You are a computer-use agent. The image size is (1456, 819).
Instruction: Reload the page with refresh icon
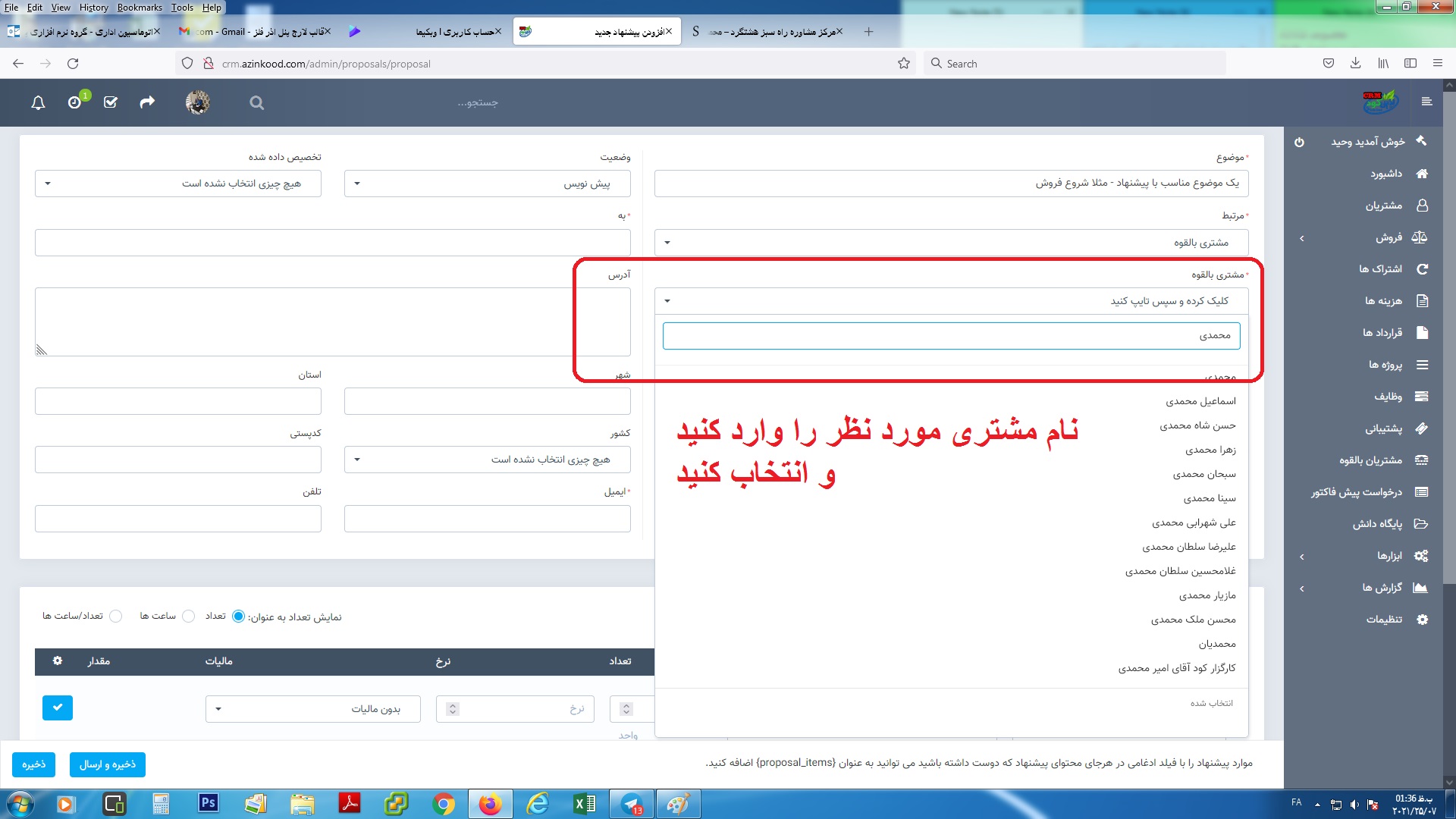[x=73, y=64]
